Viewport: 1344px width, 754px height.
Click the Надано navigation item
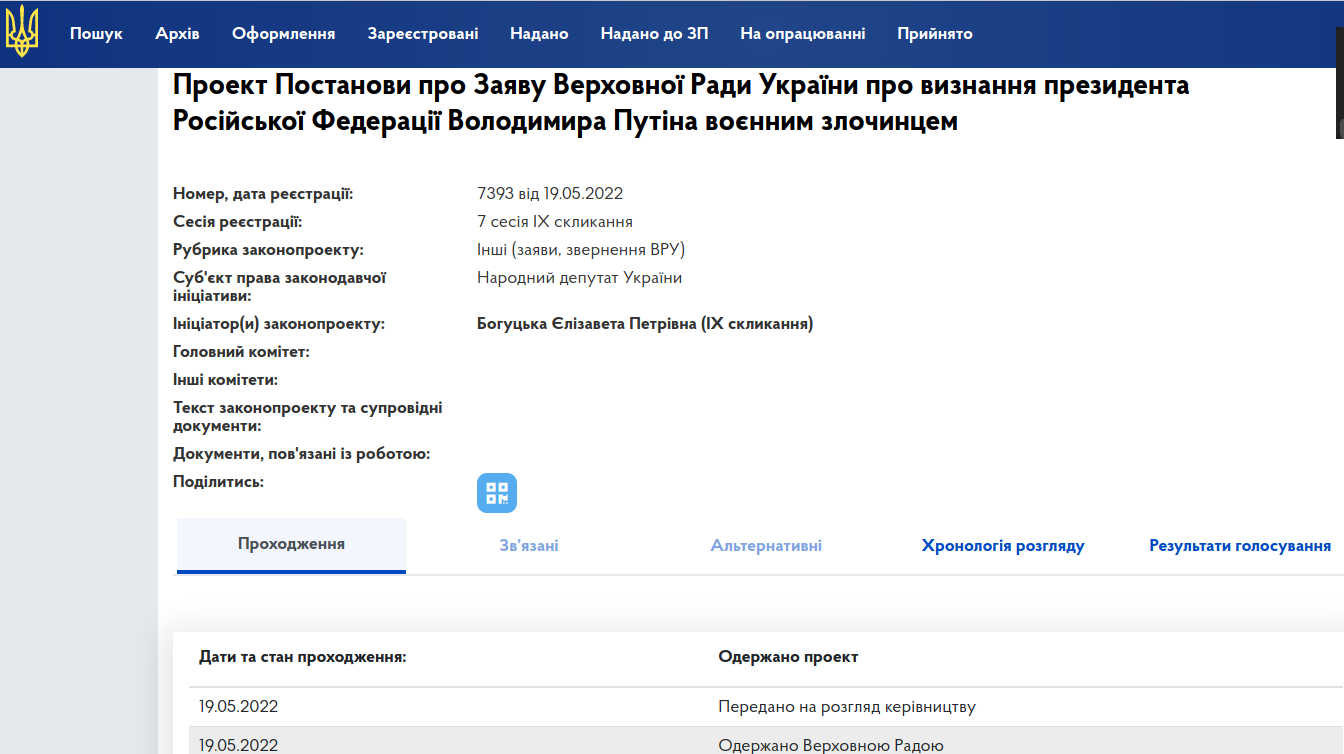coord(539,34)
